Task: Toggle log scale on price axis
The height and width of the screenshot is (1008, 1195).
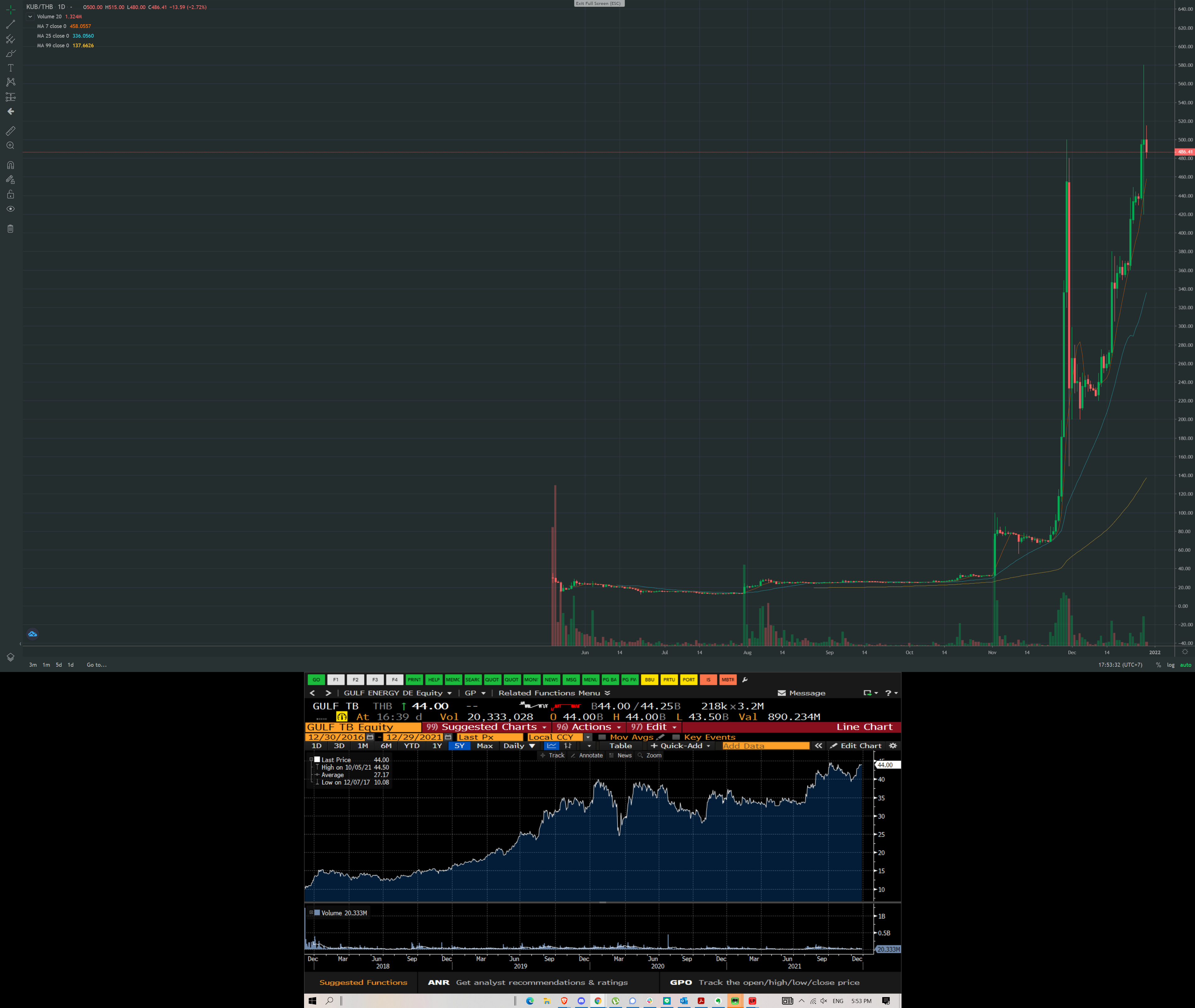Action: (x=1170, y=665)
